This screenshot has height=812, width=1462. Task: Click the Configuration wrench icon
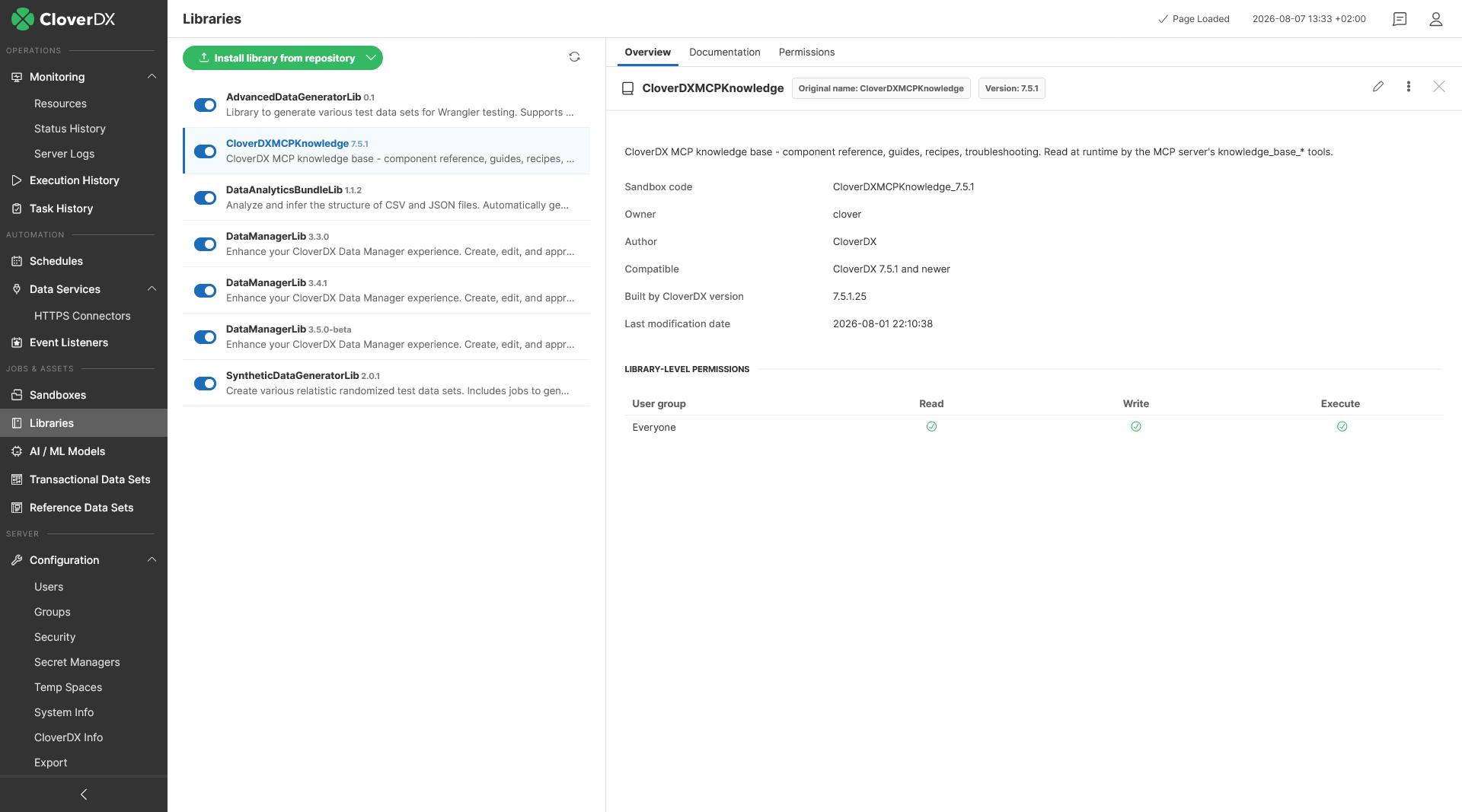17,560
